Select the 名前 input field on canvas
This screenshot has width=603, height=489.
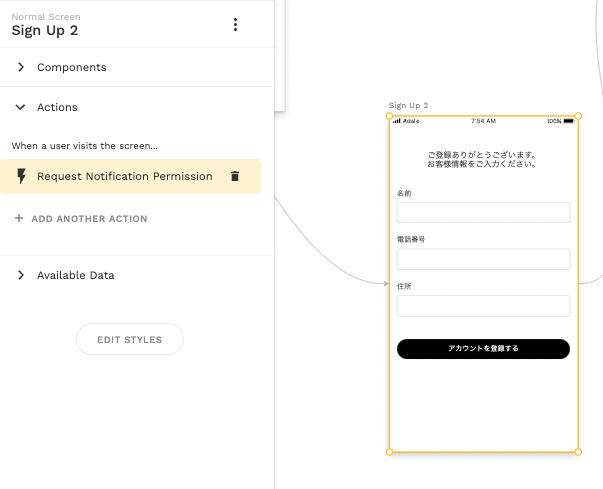483,212
